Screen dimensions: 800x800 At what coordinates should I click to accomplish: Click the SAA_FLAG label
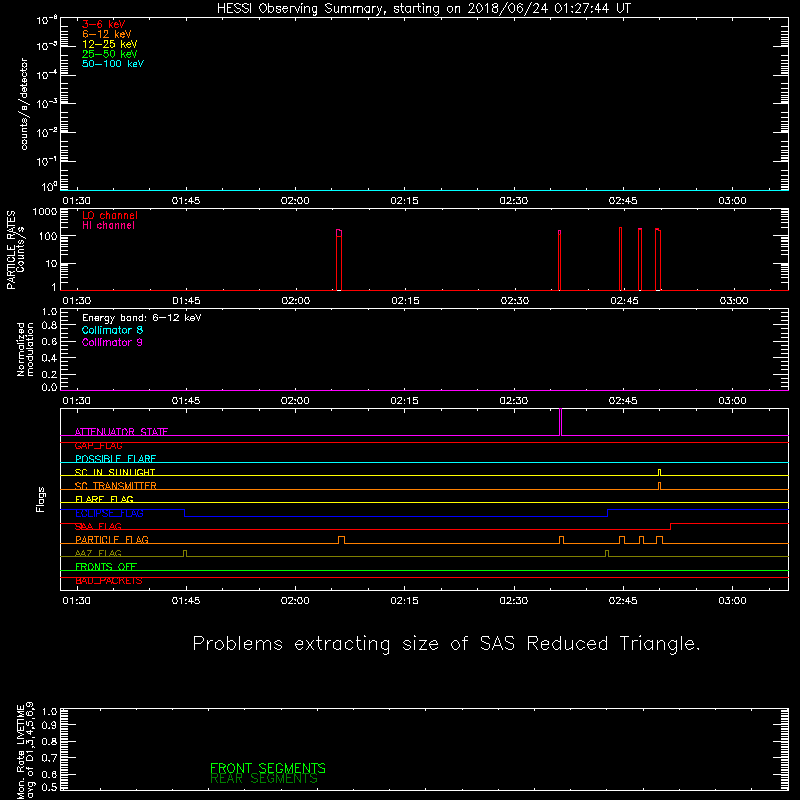(x=98, y=527)
